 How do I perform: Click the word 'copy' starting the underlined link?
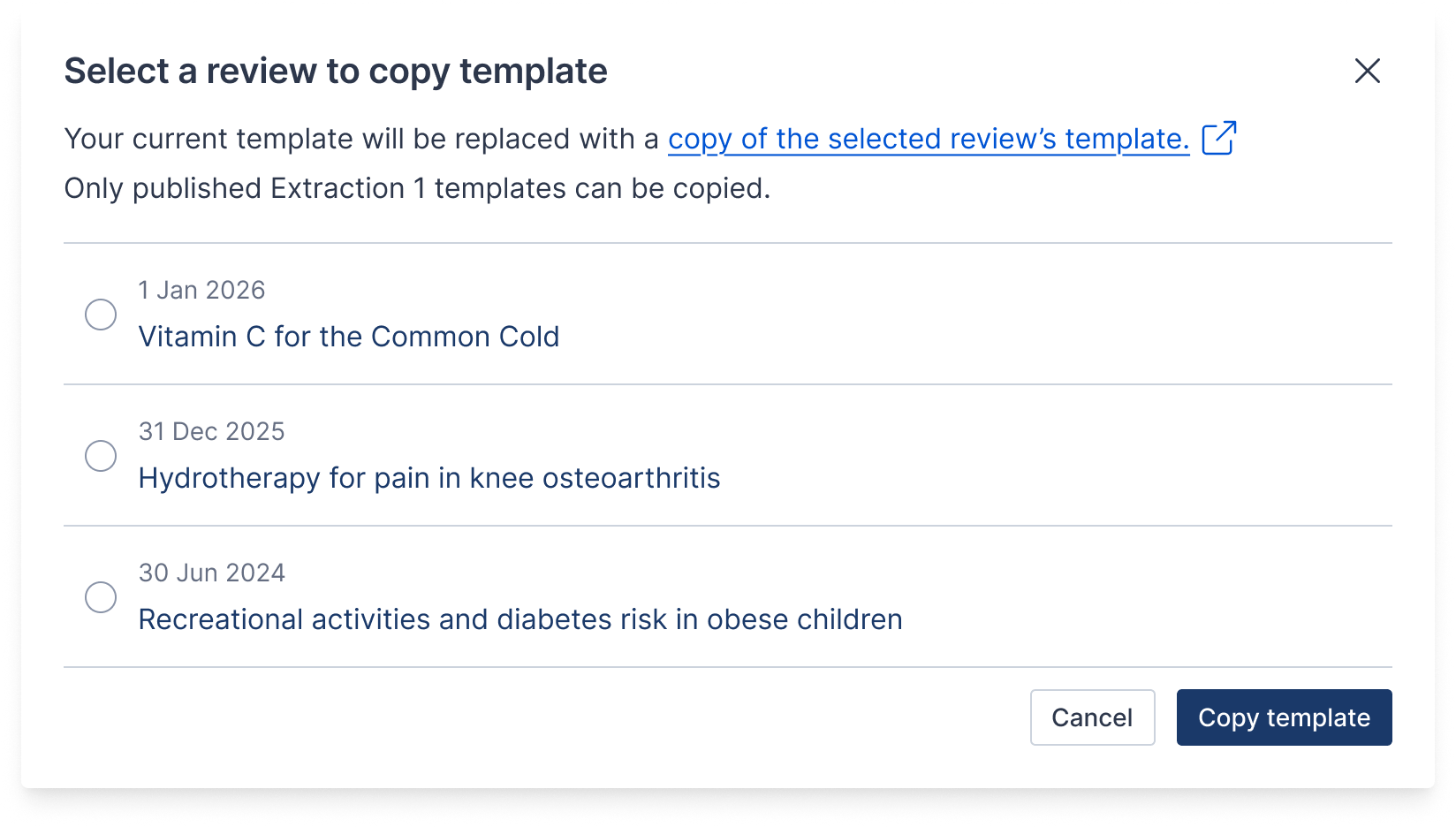pos(700,140)
